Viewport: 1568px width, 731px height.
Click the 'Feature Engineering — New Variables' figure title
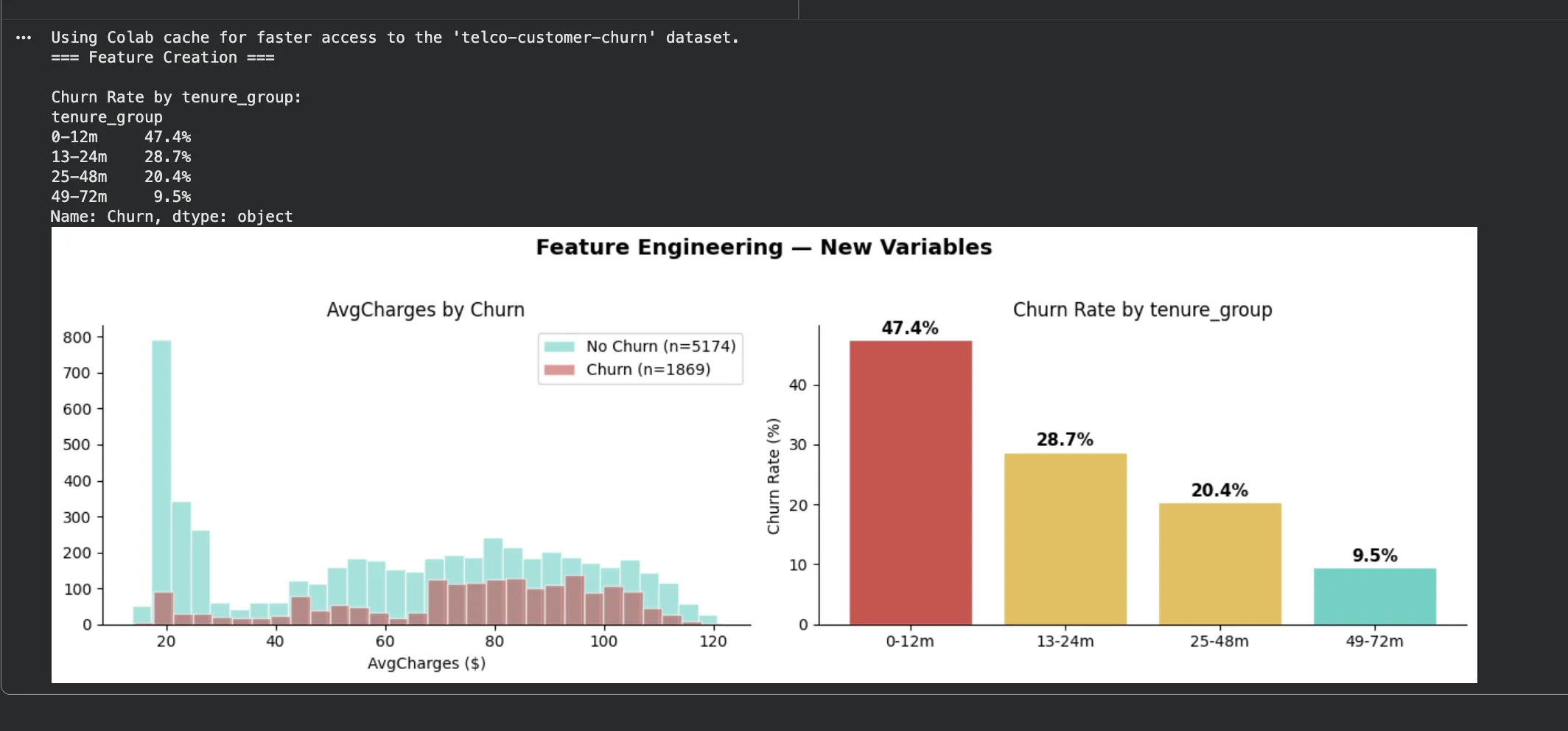coord(763,247)
